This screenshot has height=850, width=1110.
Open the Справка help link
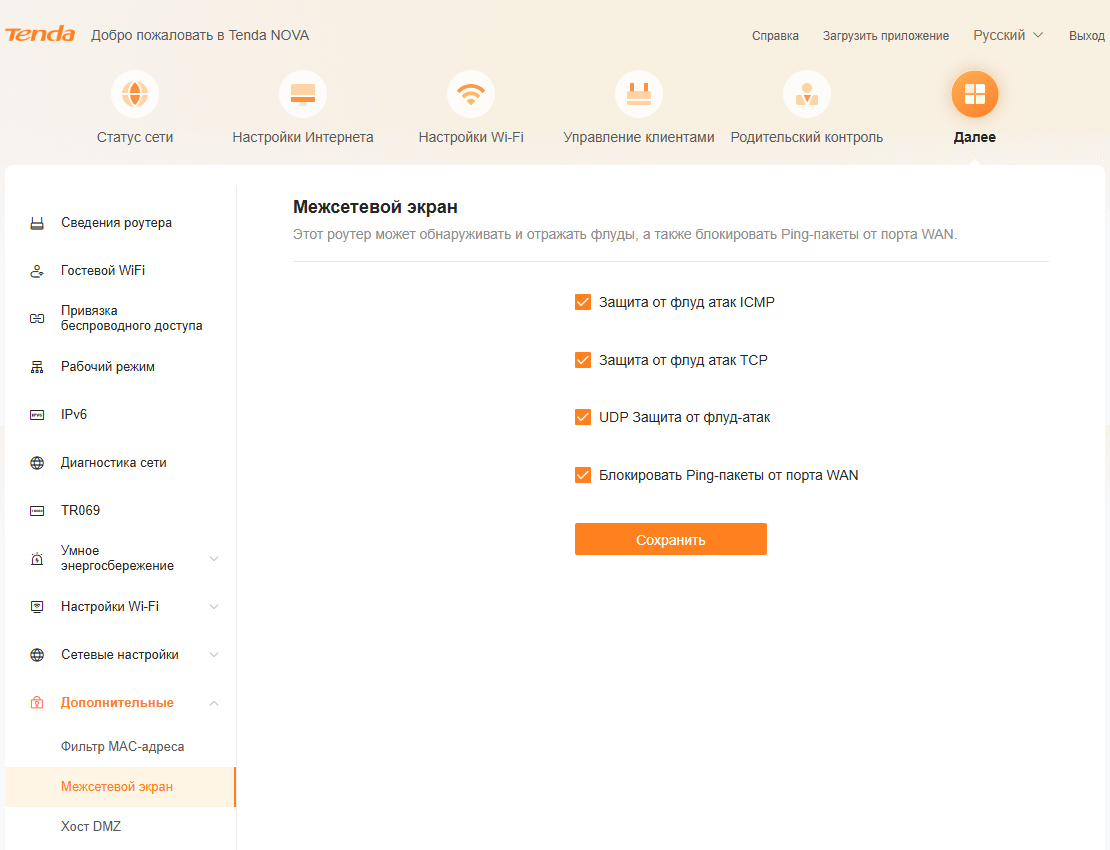[775, 35]
